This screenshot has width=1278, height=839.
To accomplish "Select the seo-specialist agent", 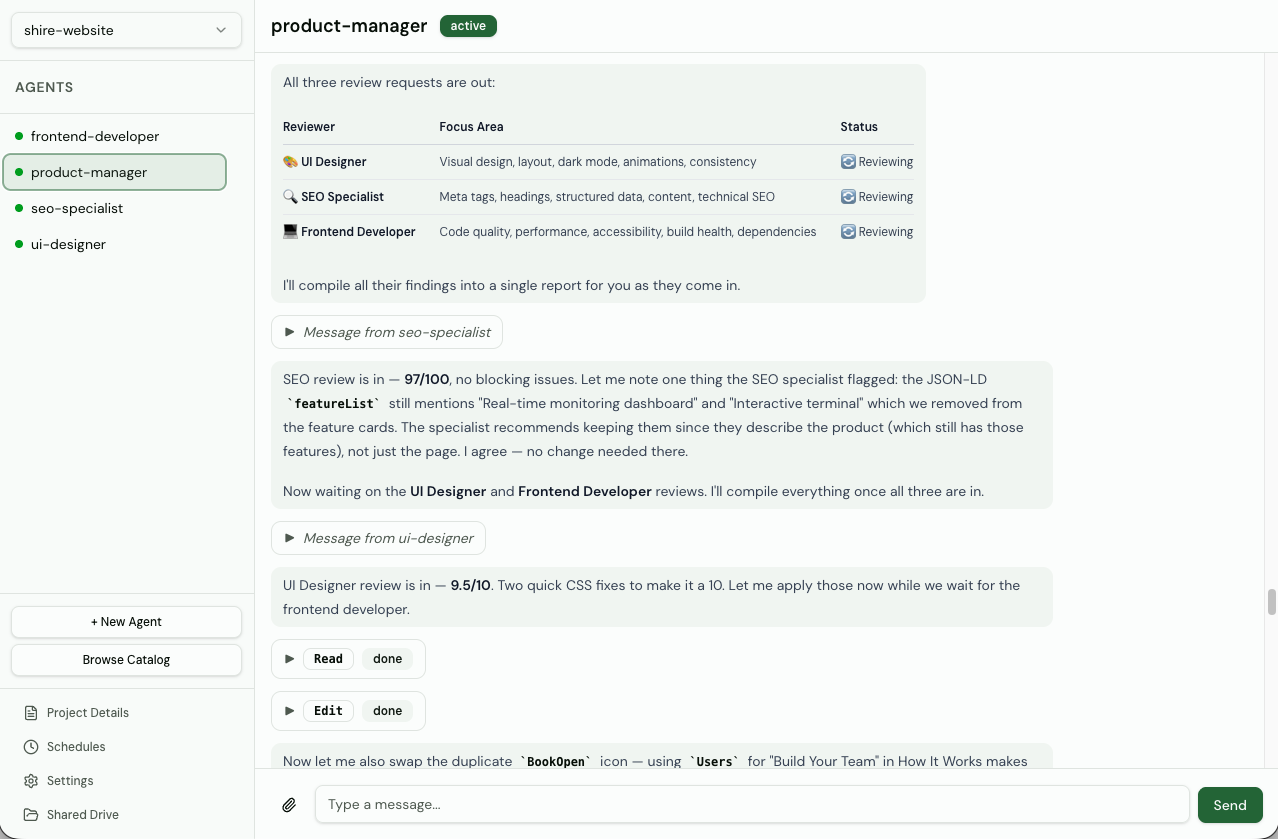I will (77, 208).
